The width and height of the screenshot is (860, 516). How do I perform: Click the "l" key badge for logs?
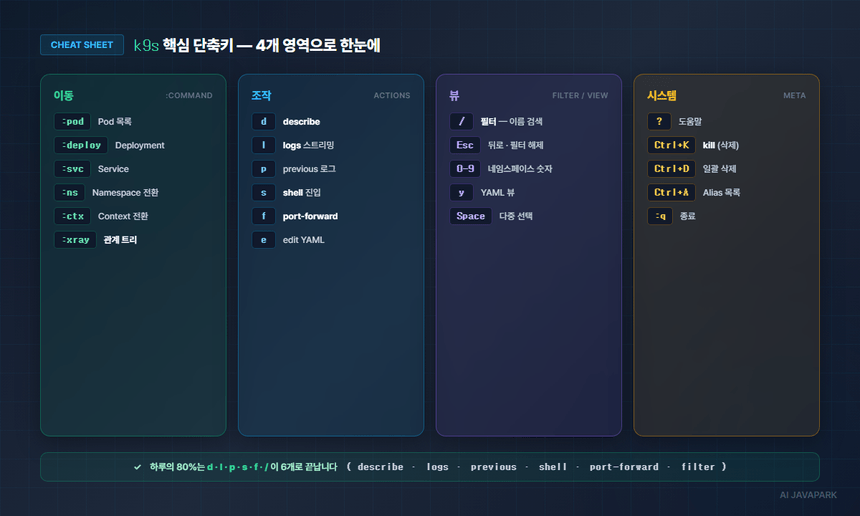tap(263, 145)
